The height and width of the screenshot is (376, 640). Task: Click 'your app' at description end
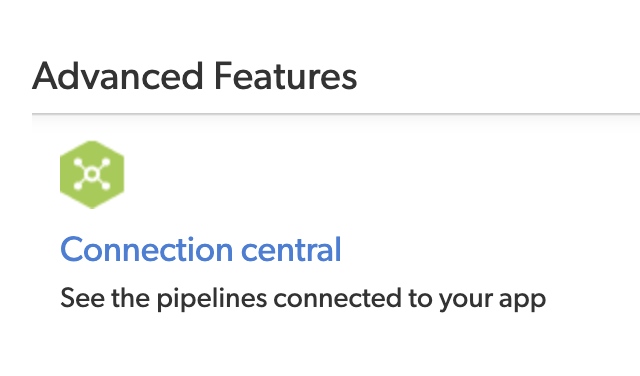(x=492, y=299)
